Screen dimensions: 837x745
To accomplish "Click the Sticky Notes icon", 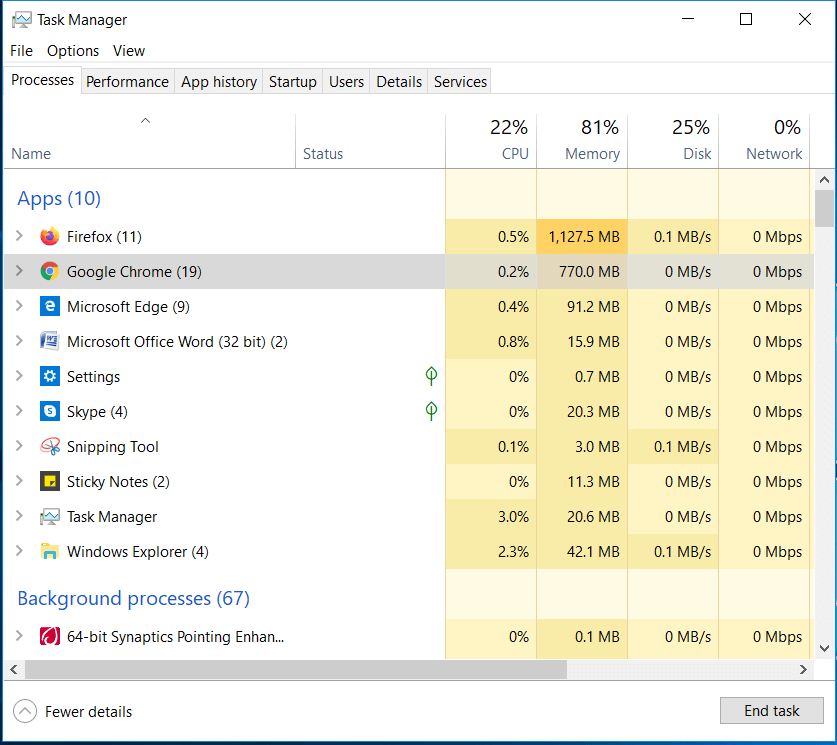I will coord(50,481).
